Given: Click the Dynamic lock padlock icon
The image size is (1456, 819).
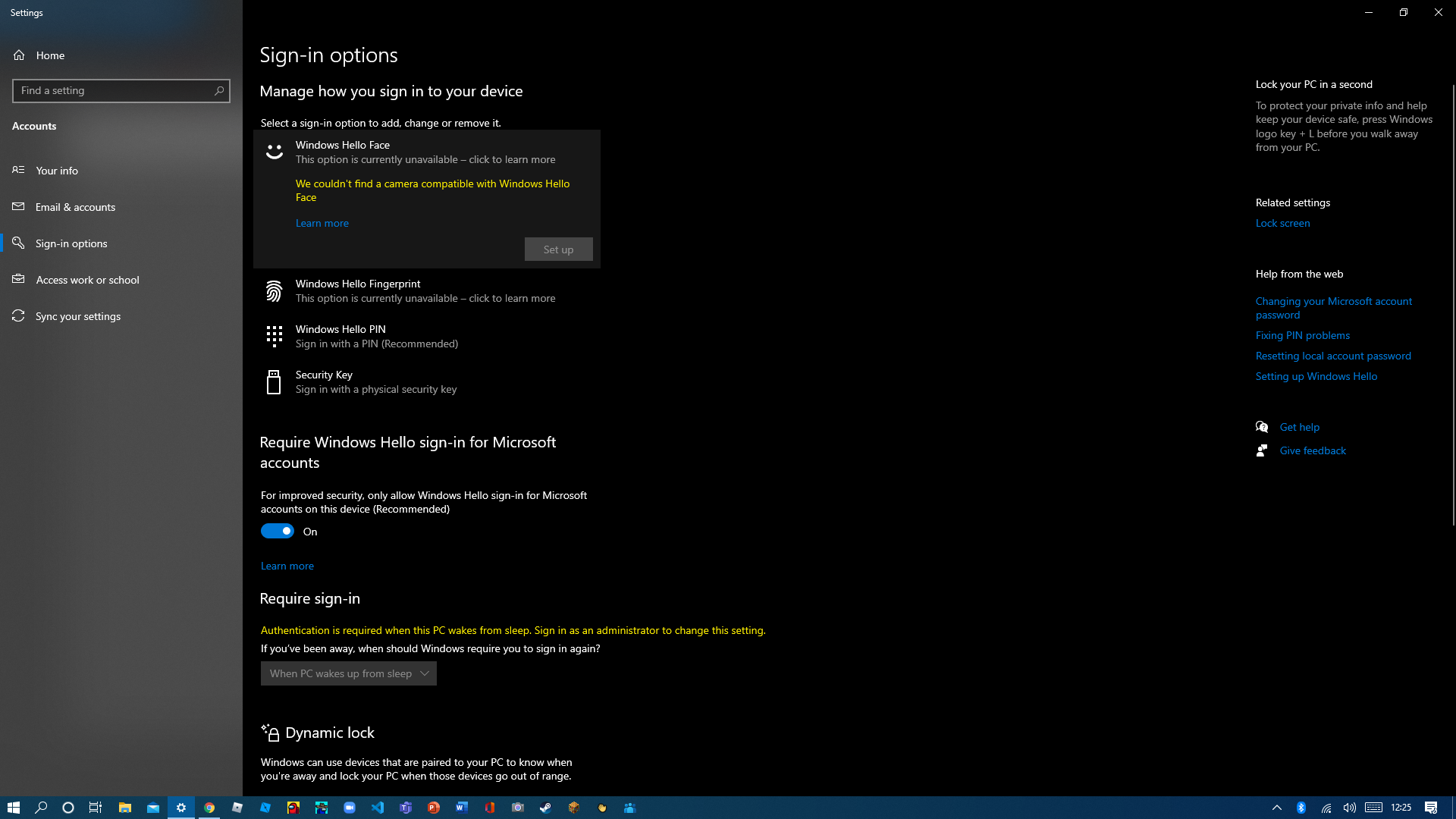Looking at the screenshot, I should pyautogui.click(x=270, y=733).
